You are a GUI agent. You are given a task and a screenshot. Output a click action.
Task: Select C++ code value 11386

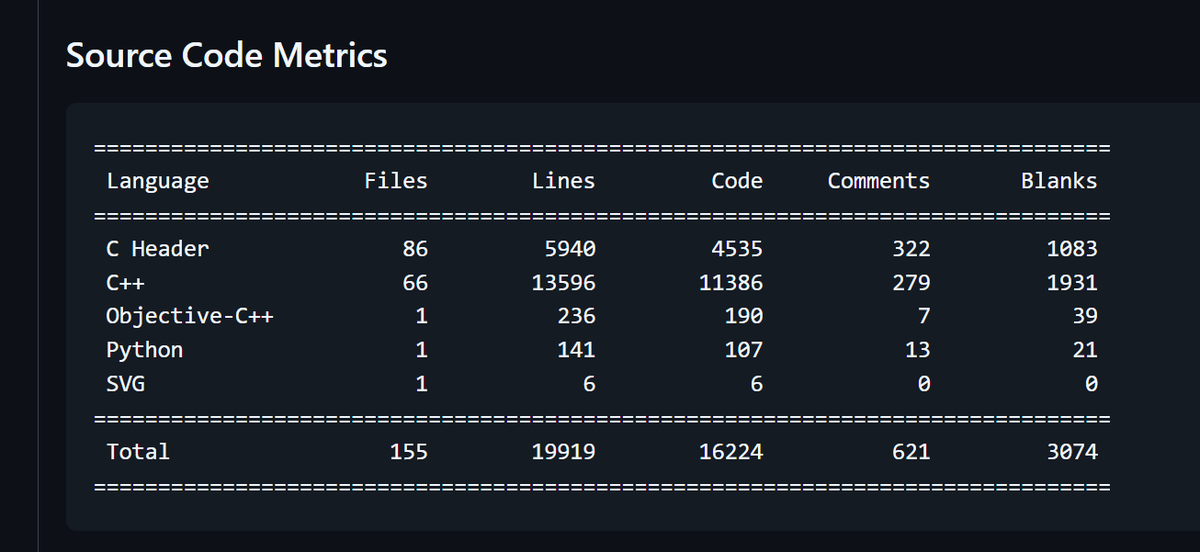point(731,283)
